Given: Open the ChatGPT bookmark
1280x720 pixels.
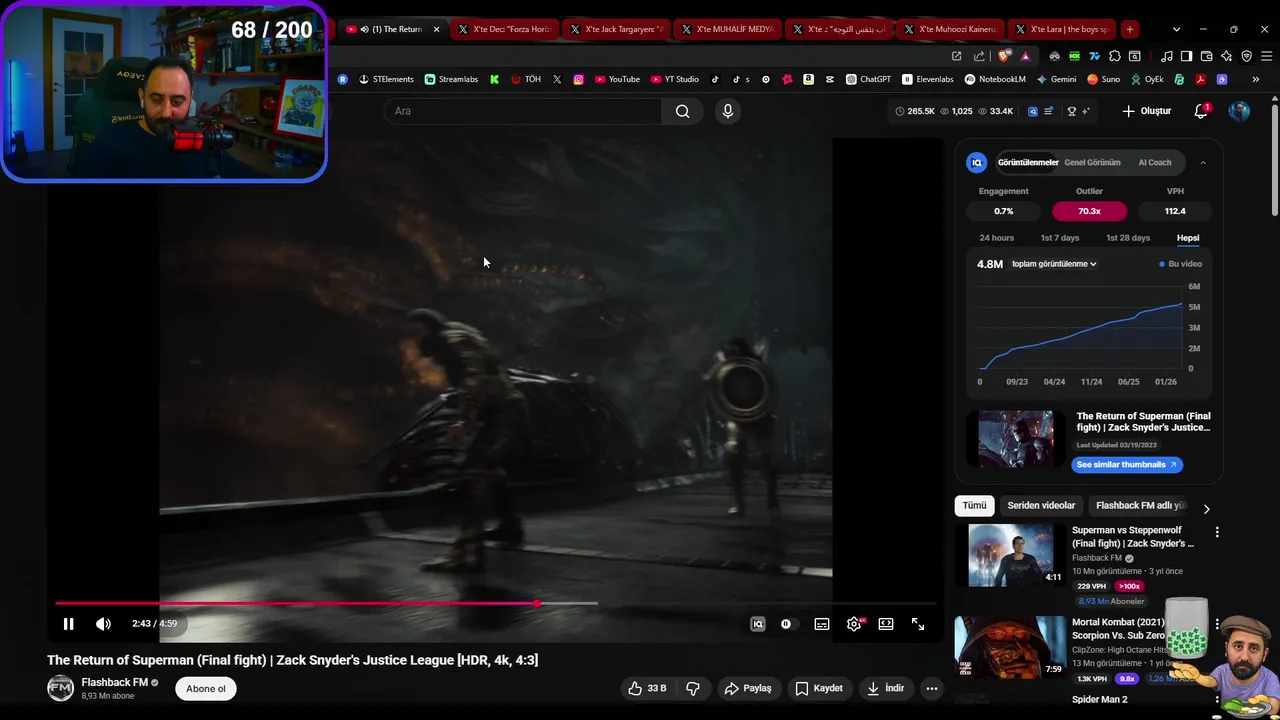Looking at the screenshot, I should pos(868,79).
